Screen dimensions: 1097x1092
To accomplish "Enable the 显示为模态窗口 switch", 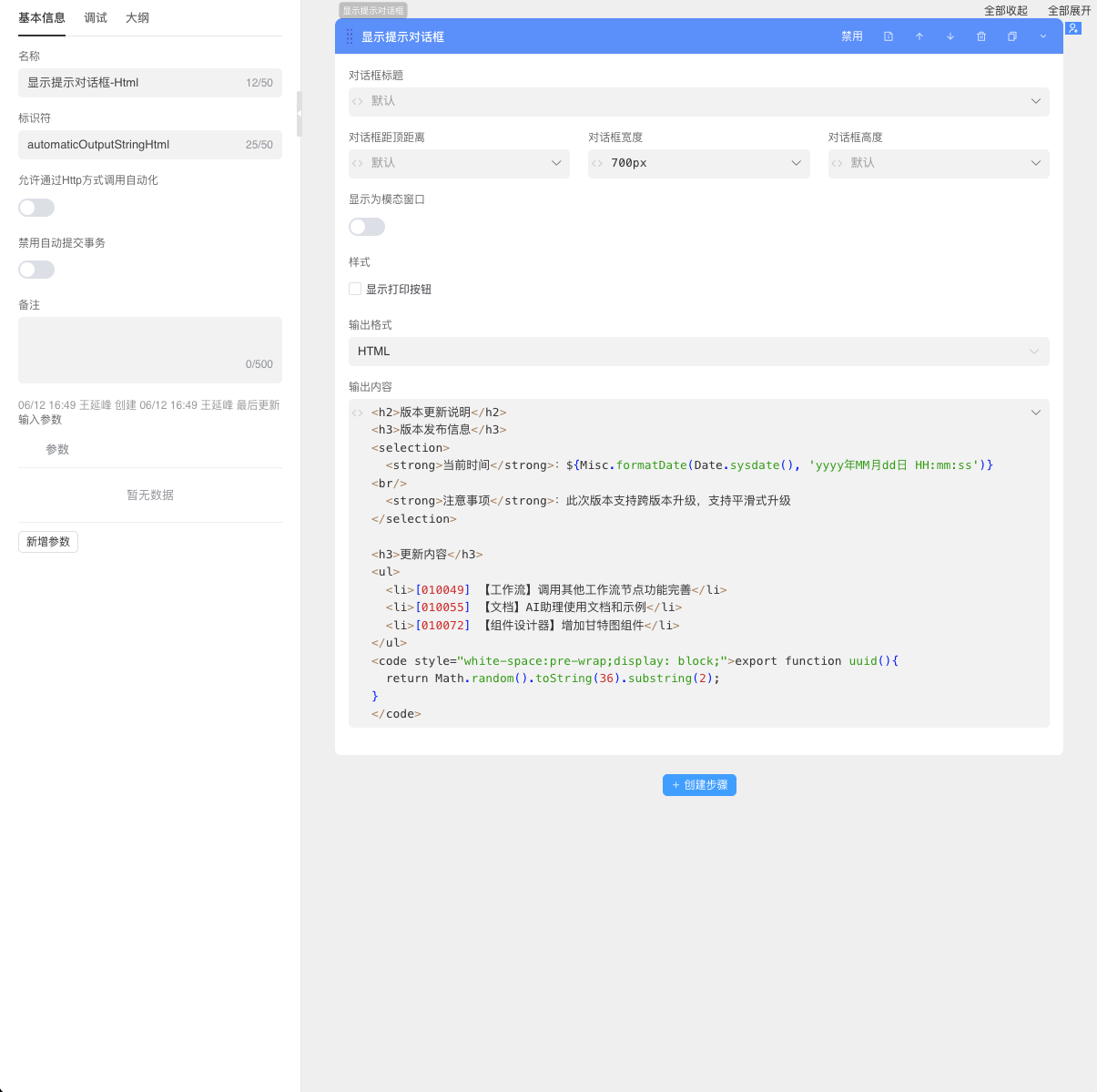I will point(367,227).
